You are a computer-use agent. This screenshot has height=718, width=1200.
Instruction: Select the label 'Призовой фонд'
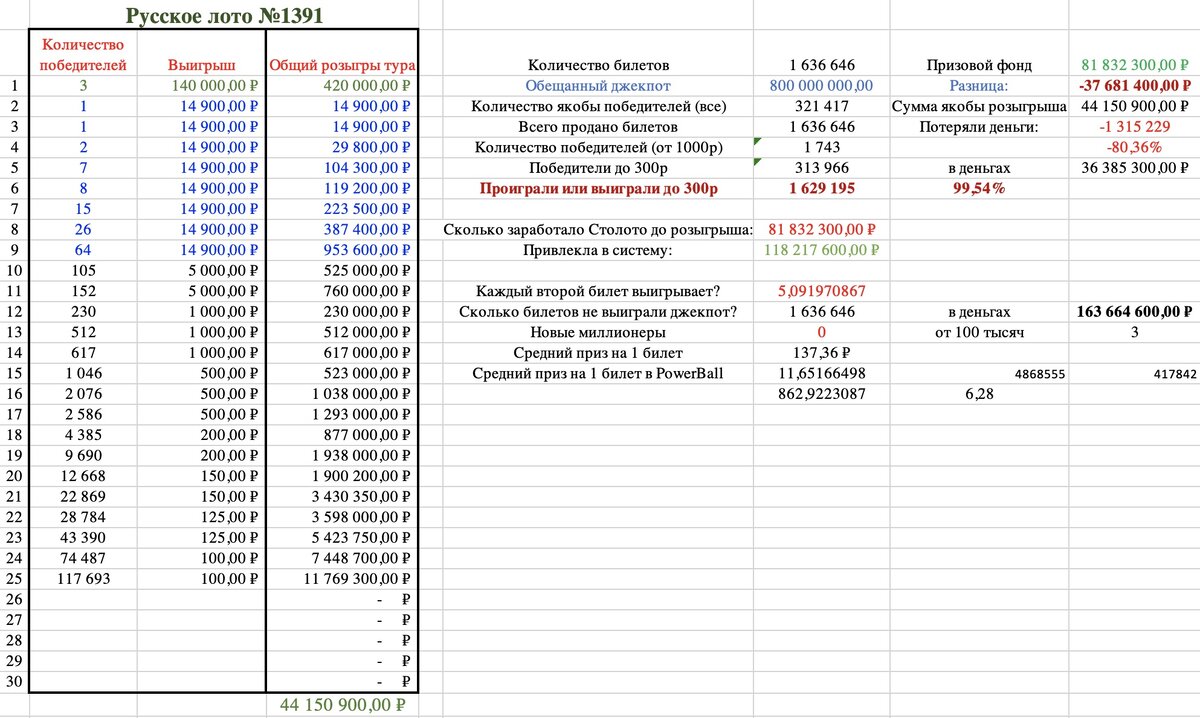click(x=978, y=65)
